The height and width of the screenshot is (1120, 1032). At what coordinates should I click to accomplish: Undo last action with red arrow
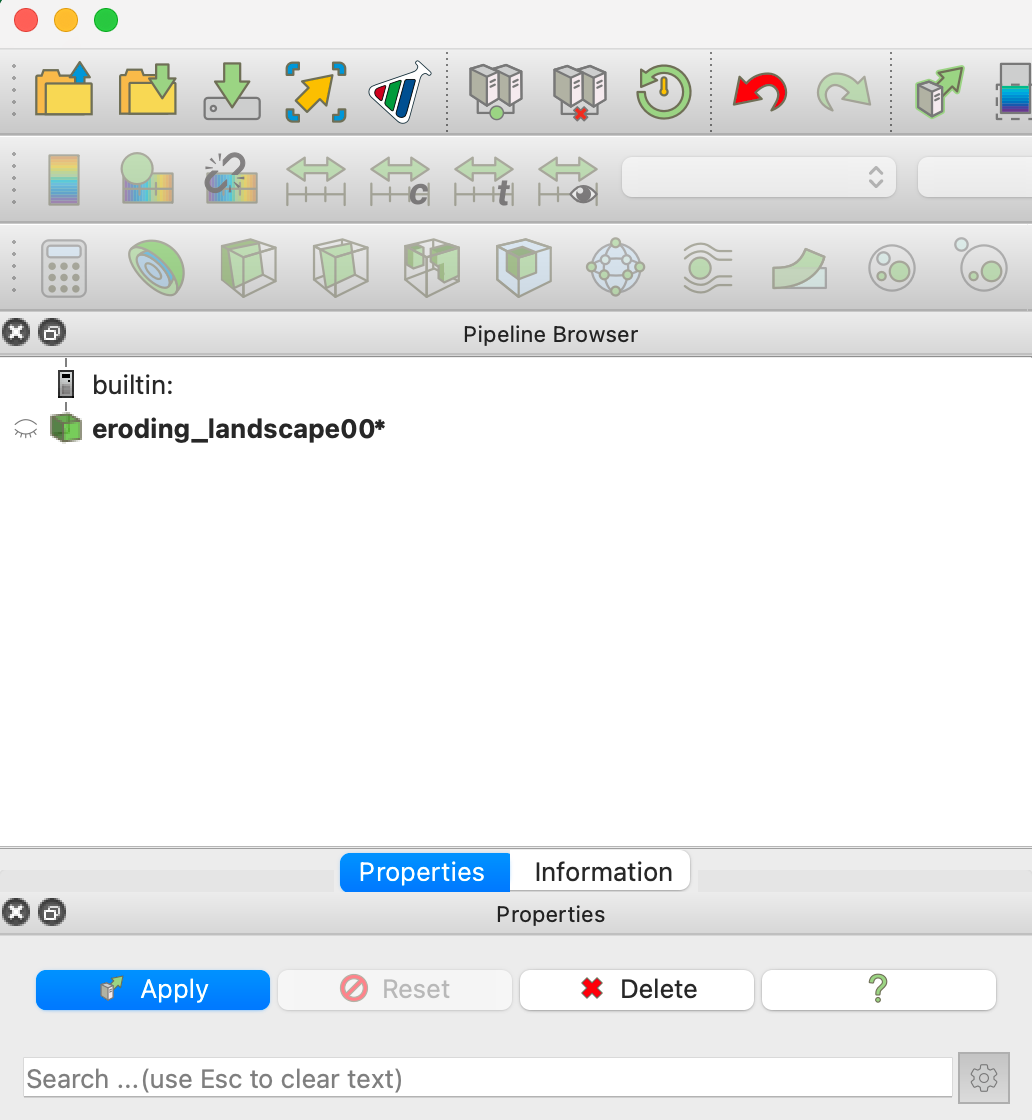click(x=760, y=92)
